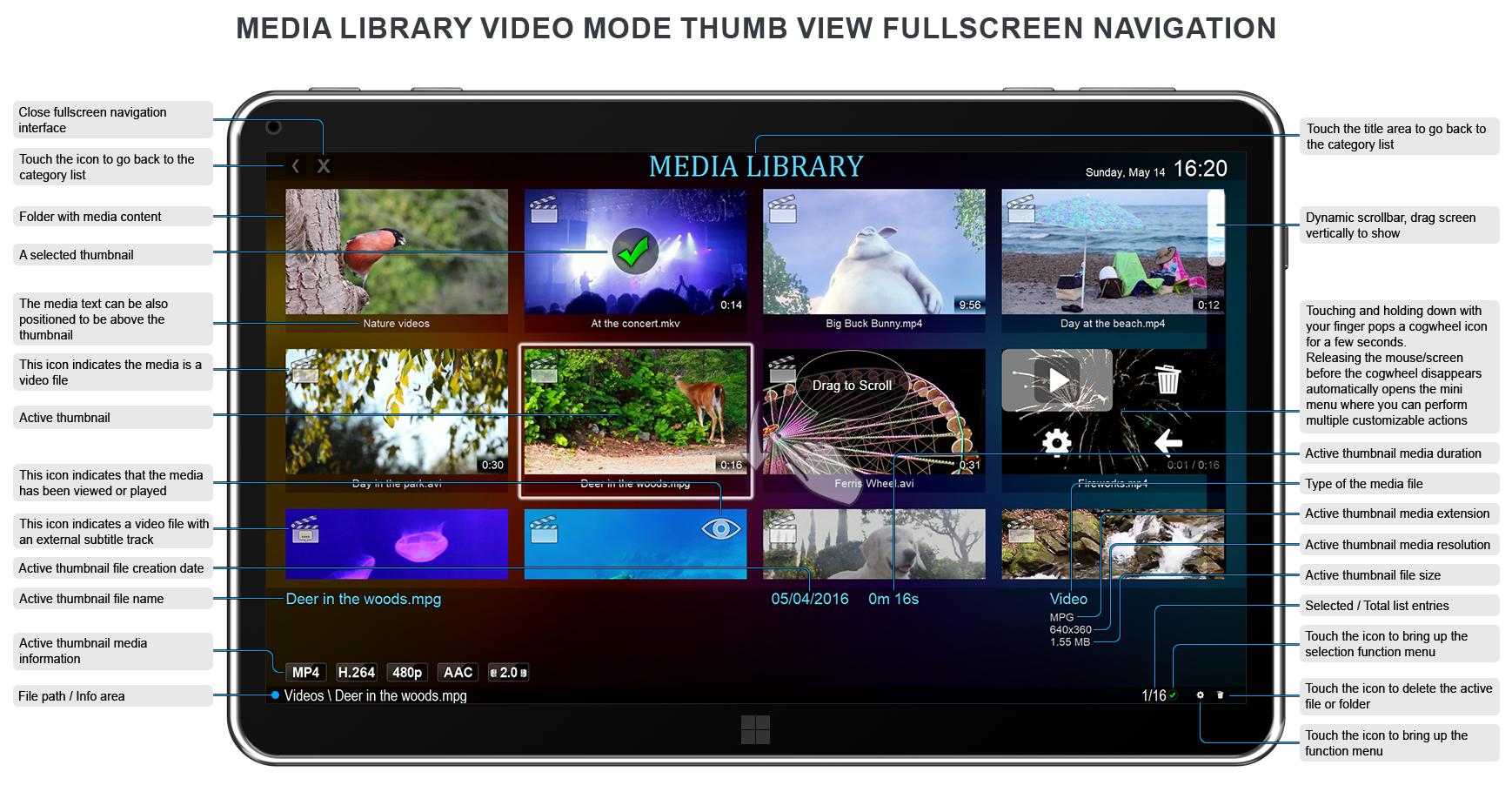Click the Videos \ Deer in the woods path
Image resolution: width=1512 pixels, height=792 pixels.
pyautogui.click(x=375, y=696)
